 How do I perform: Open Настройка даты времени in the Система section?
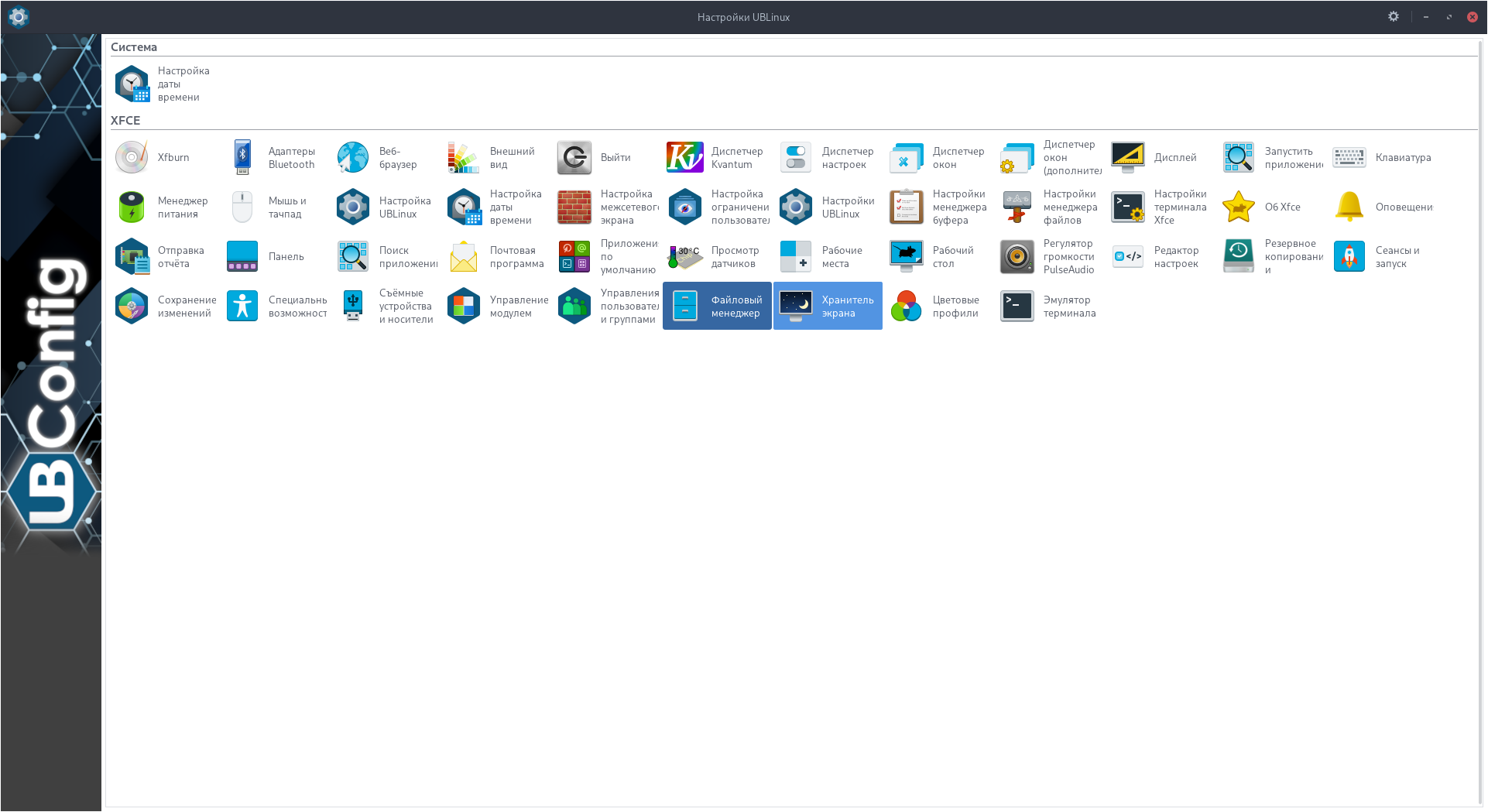[x=164, y=84]
